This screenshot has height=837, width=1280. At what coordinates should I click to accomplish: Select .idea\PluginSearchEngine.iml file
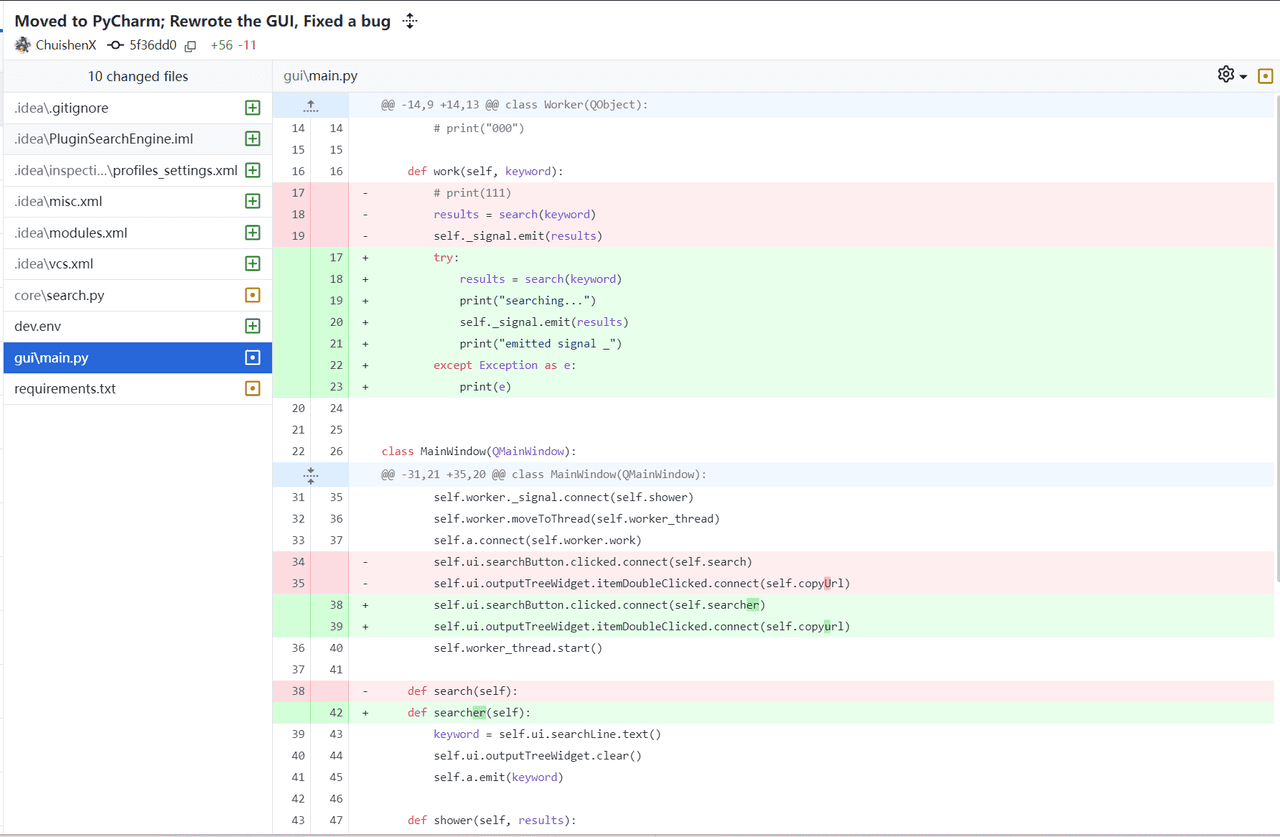(104, 139)
